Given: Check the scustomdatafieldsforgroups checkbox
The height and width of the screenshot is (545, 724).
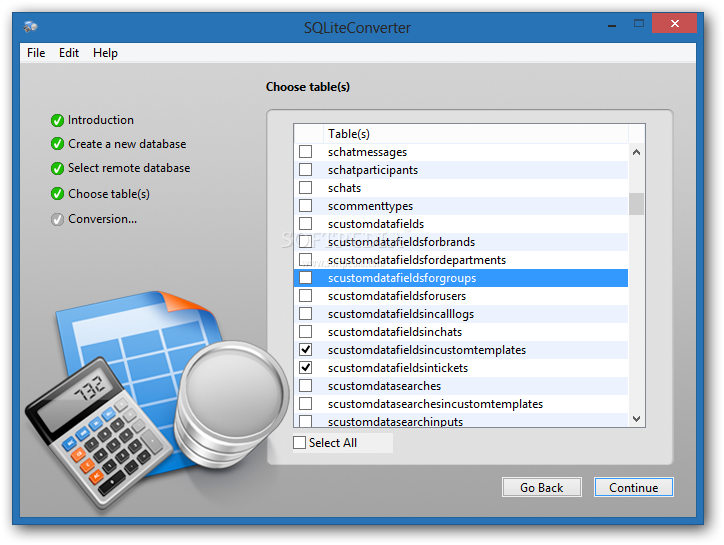Looking at the screenshot, I should tap(305, 278).
